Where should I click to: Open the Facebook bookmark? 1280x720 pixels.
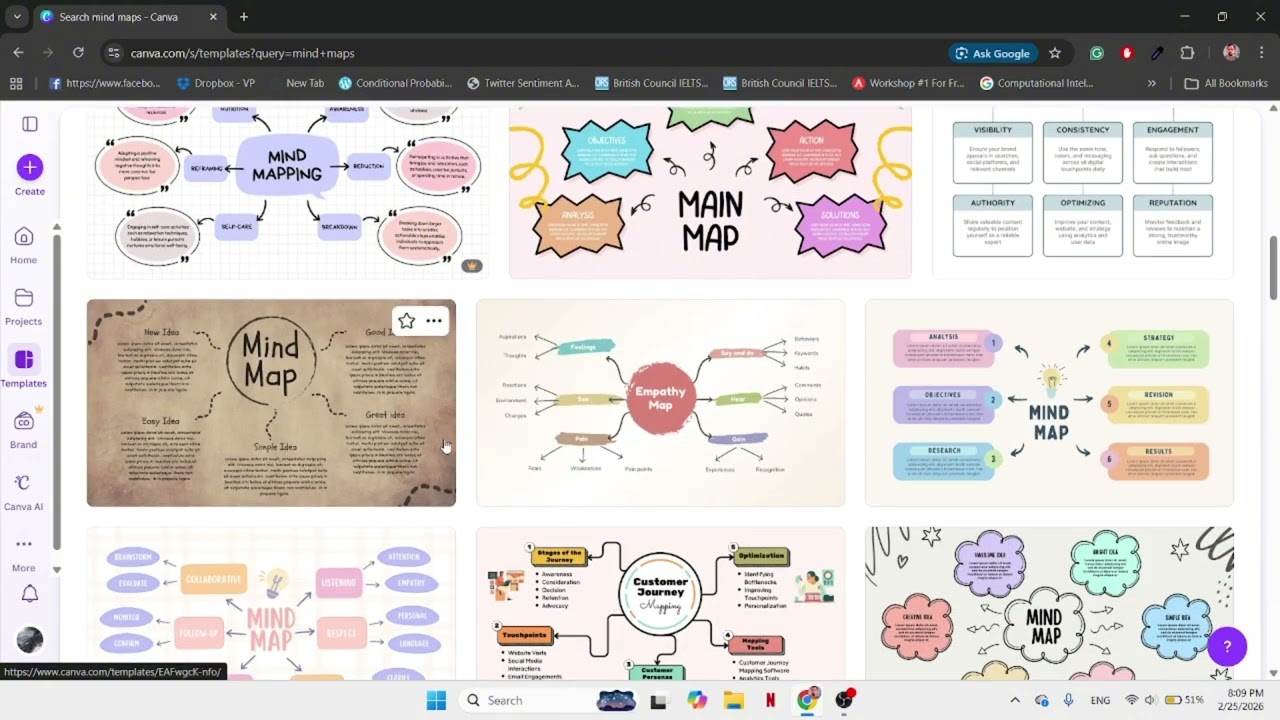[x=104, y=83]
